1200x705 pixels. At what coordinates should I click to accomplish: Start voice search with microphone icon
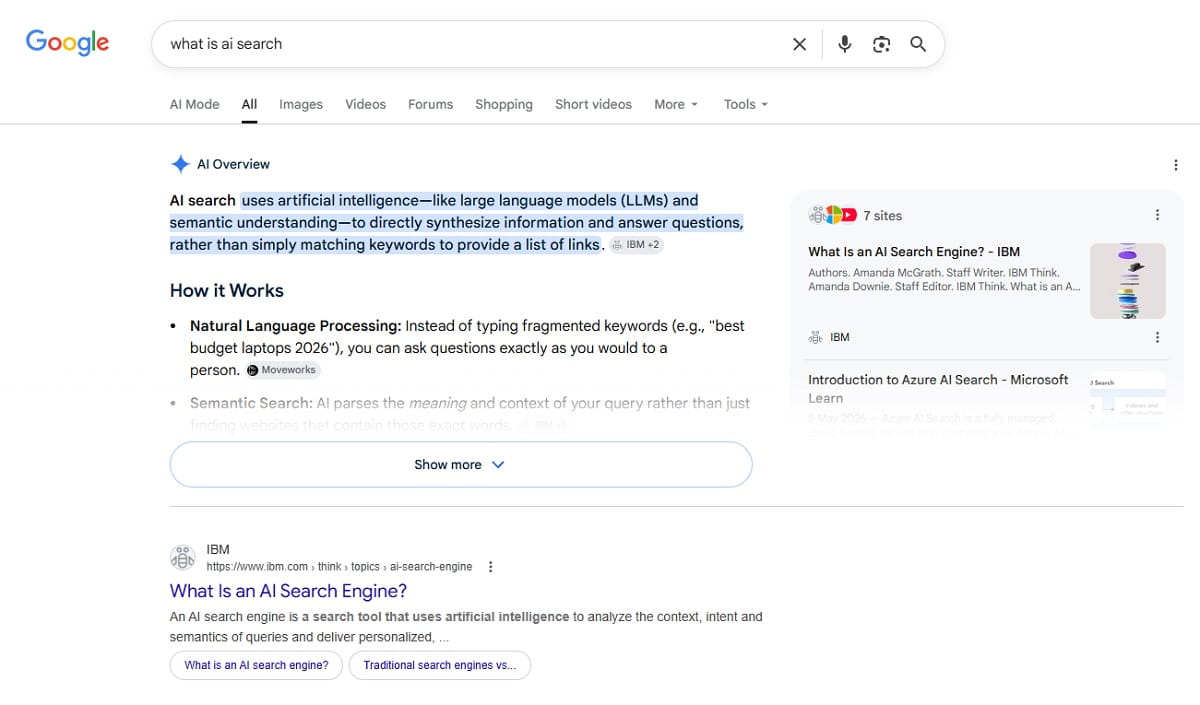(845, 44)
